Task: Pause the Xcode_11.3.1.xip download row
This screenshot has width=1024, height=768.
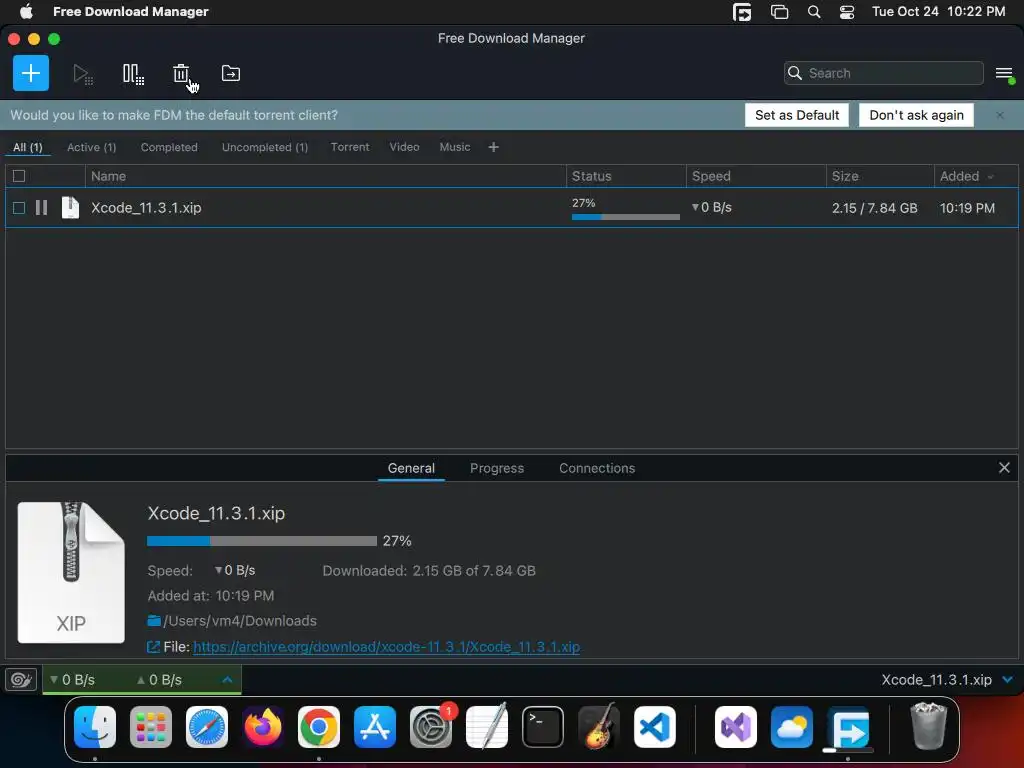Action: coord(41,208)
